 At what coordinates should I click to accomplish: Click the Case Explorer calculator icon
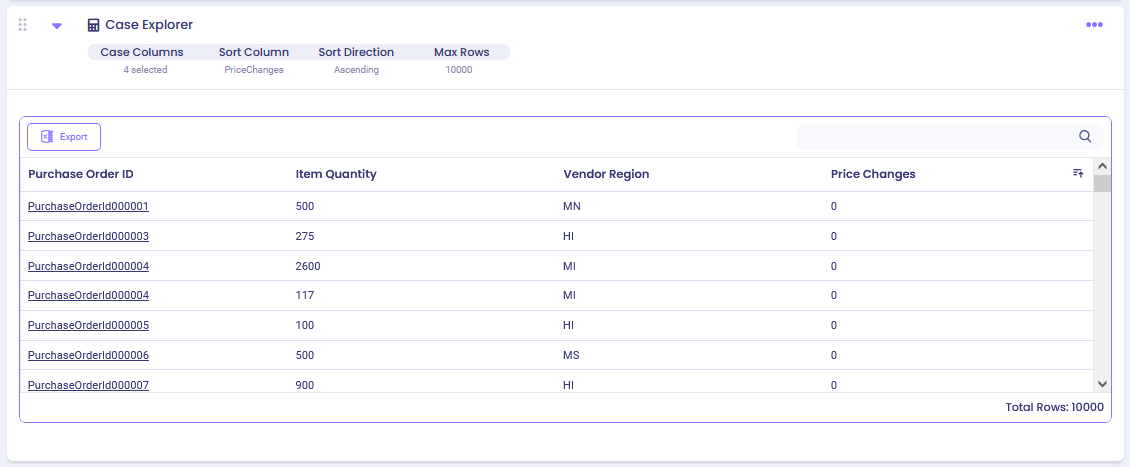coord(93,25)
